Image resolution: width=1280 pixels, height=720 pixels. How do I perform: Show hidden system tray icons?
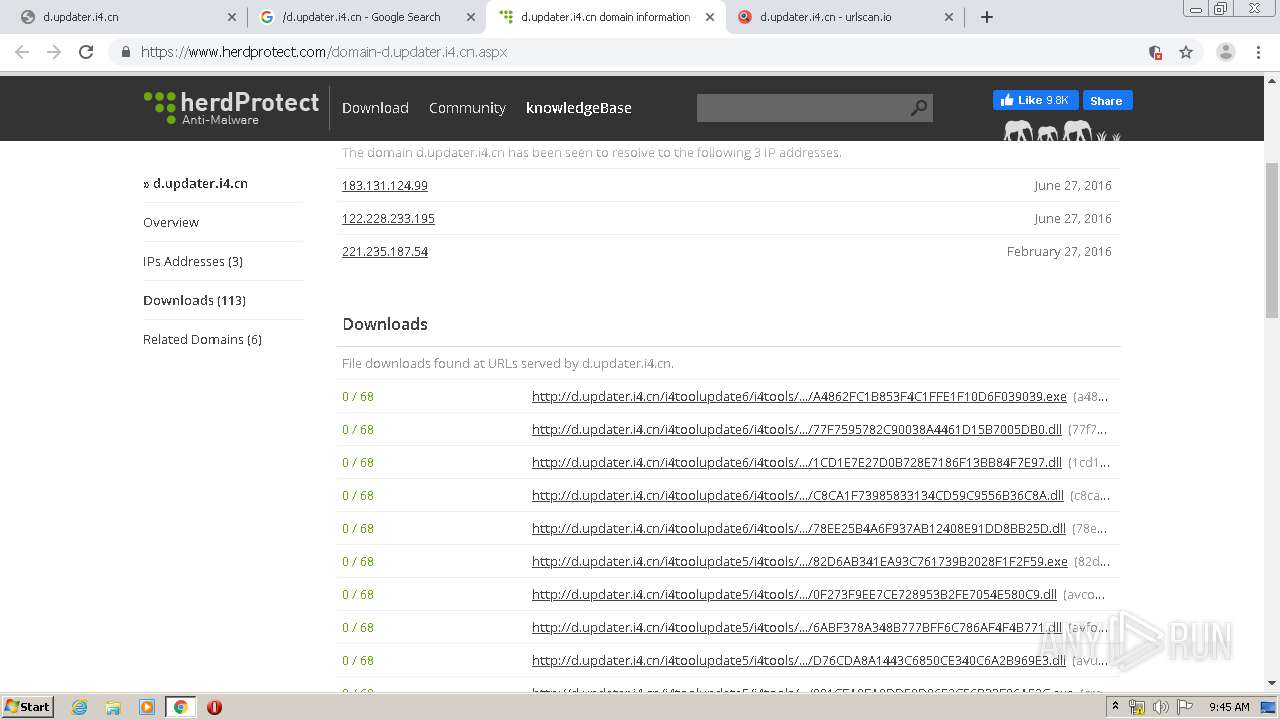[1115, 707]
